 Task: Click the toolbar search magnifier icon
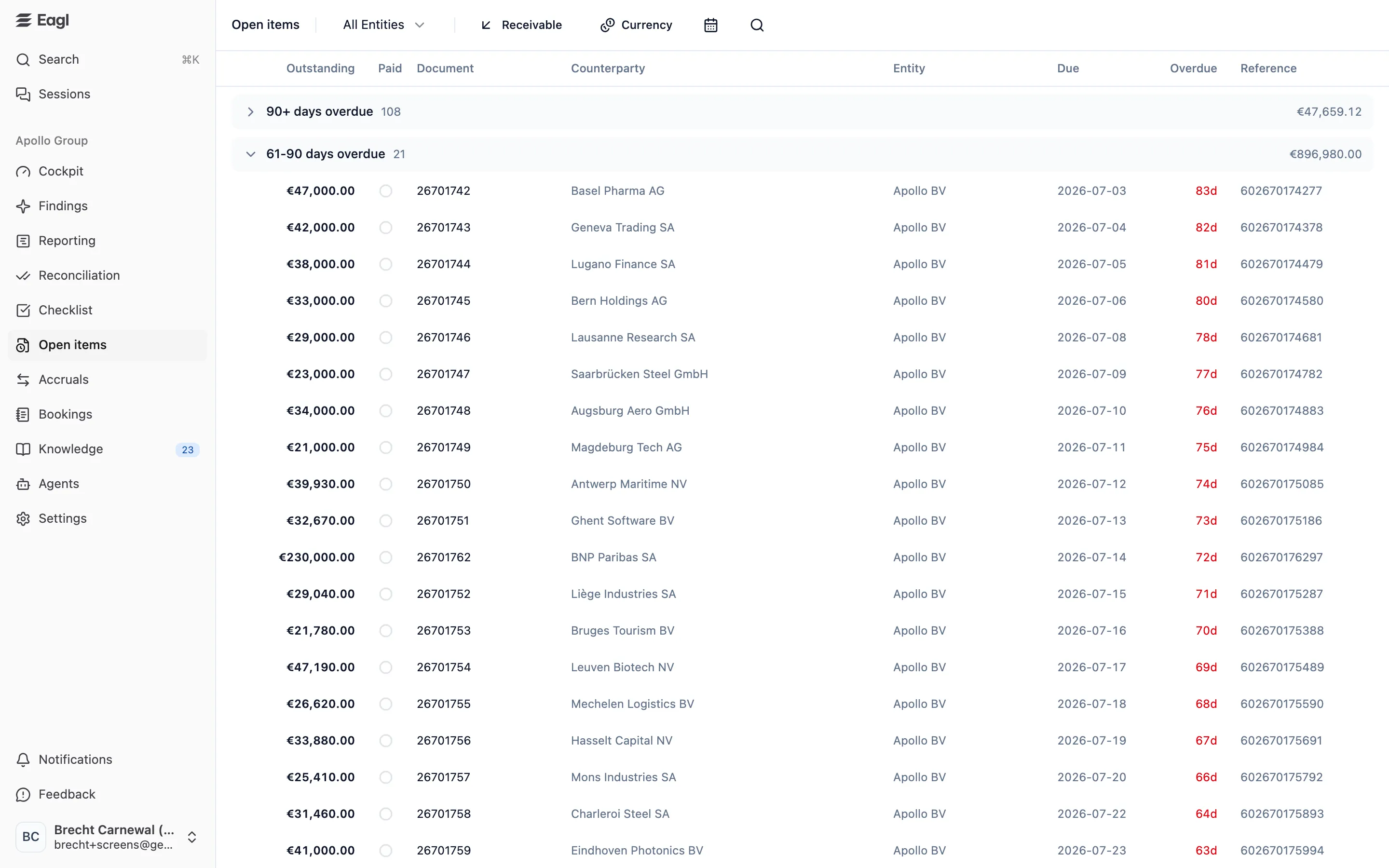(x=757, y=25)
